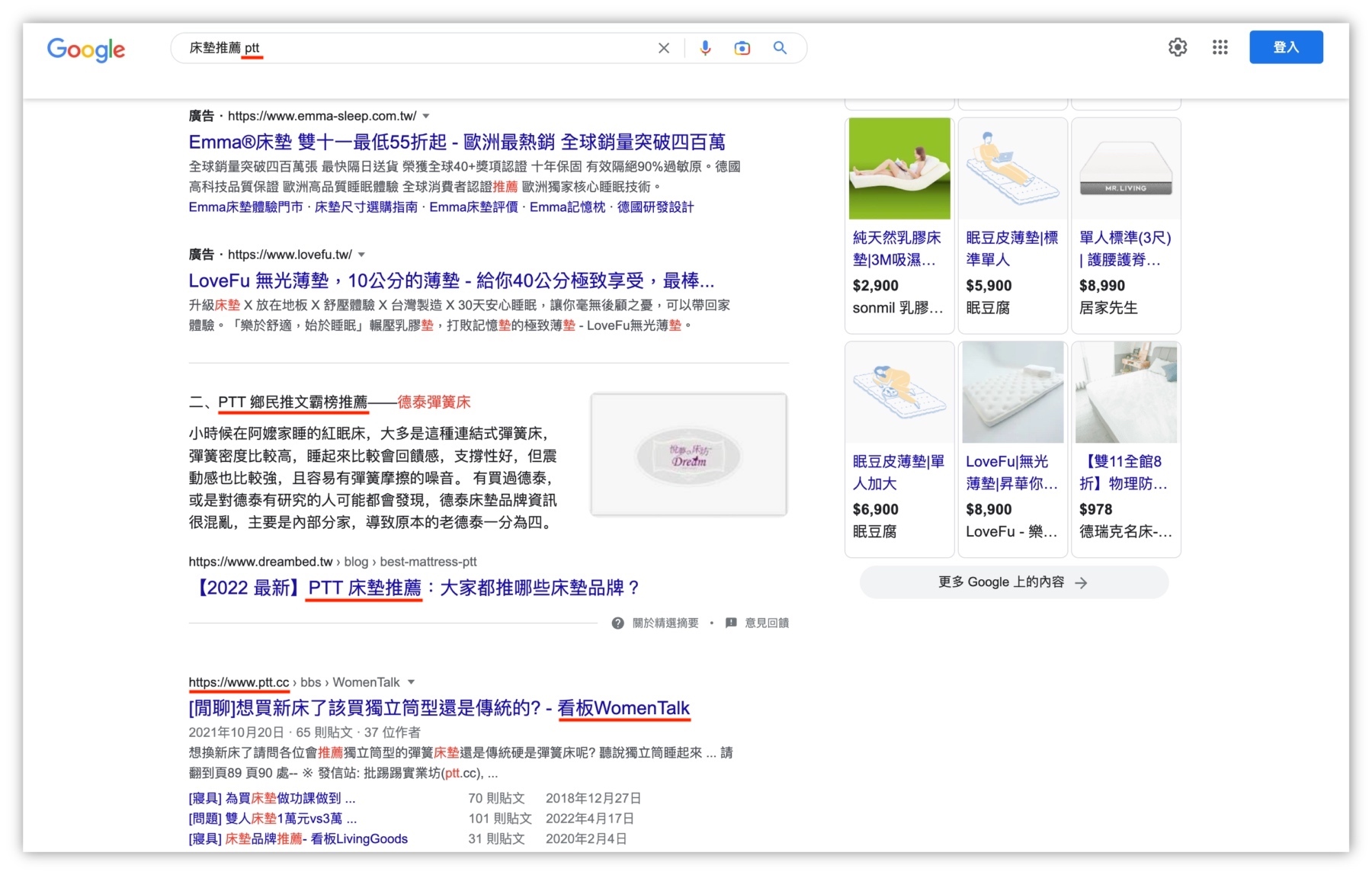Click the Google logo to return home

click(x=86, y=50)
